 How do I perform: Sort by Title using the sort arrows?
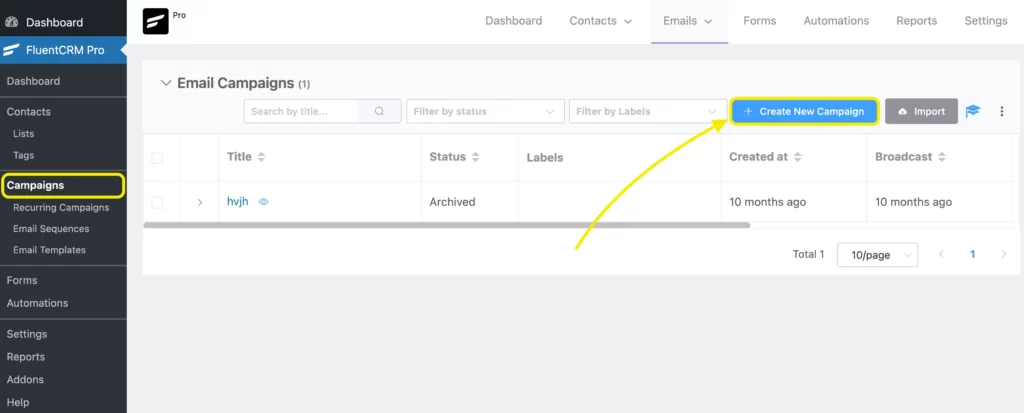(x=261, y=157)
